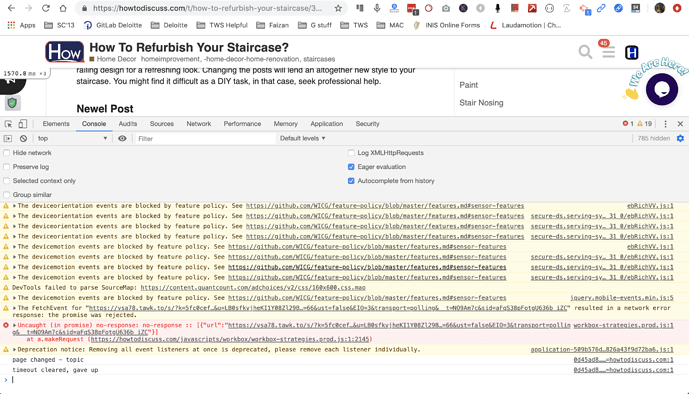This screenshot has width=689, height=394.
Task: Click the green shield icon on left edge
Action: (x=12, y=103)
